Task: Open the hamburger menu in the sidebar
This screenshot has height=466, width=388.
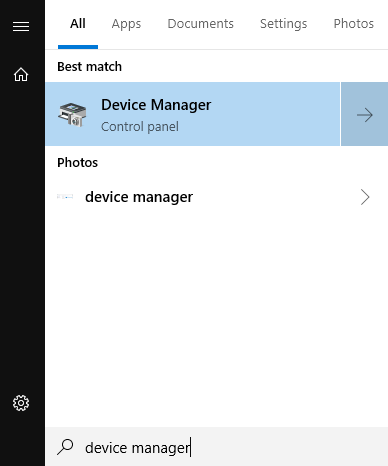Action: pyautogui.click(x=21, y=26)
